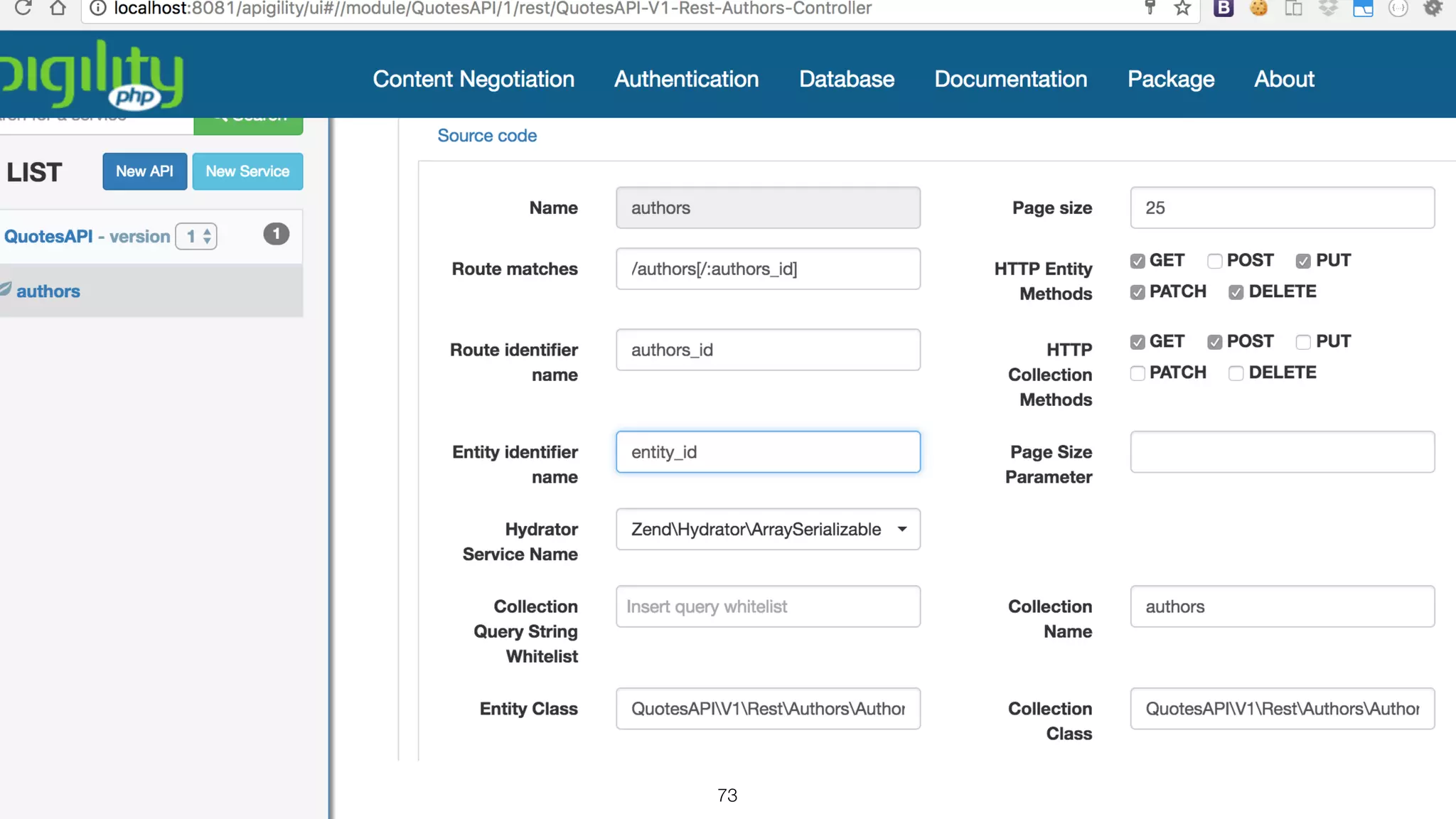Click the Collection Query String Whitelist field
This screenshot has height=819, width=1456.
coord(768,606)
